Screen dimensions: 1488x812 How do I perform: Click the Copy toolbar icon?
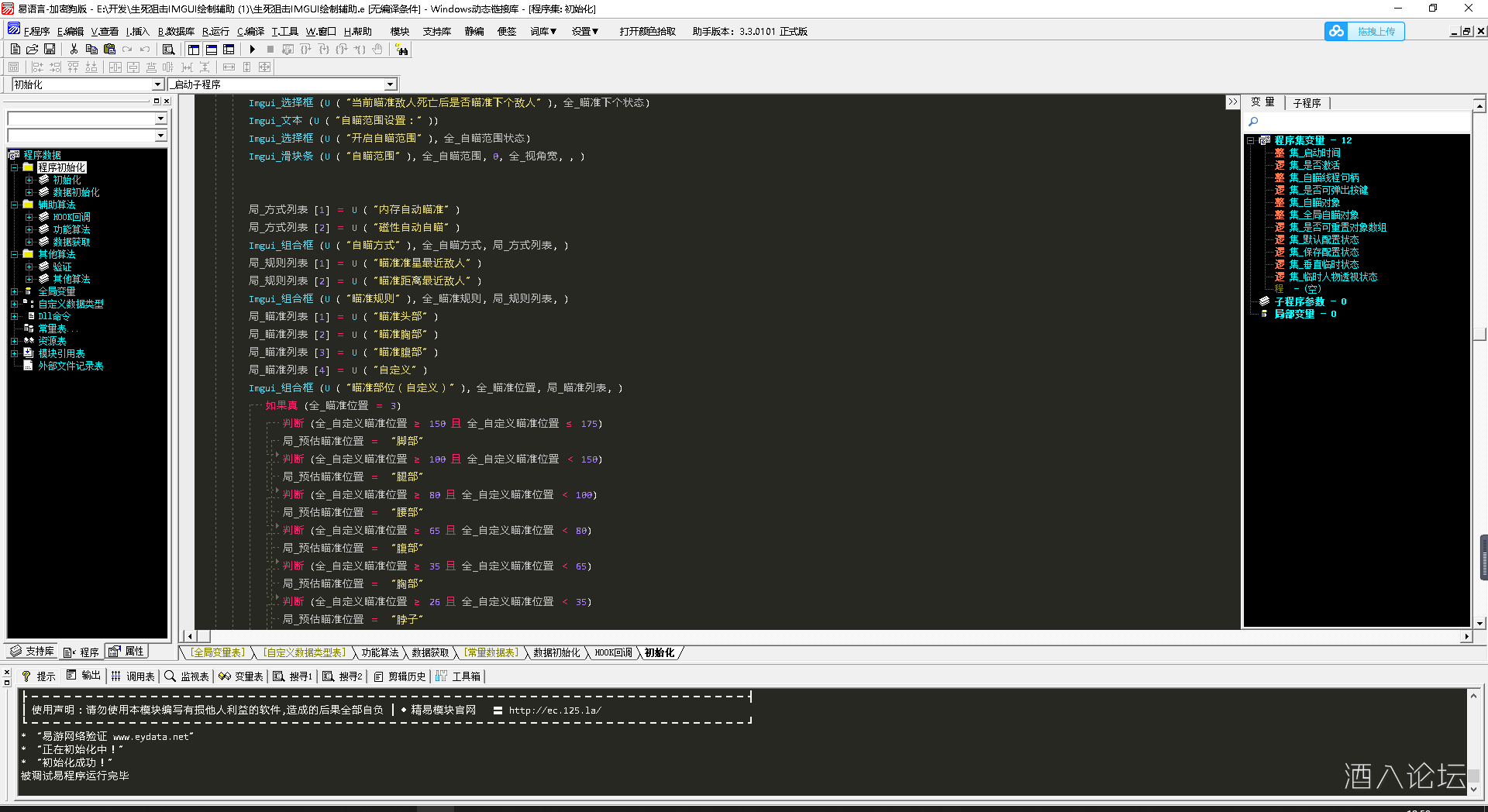tap(91, 49)
